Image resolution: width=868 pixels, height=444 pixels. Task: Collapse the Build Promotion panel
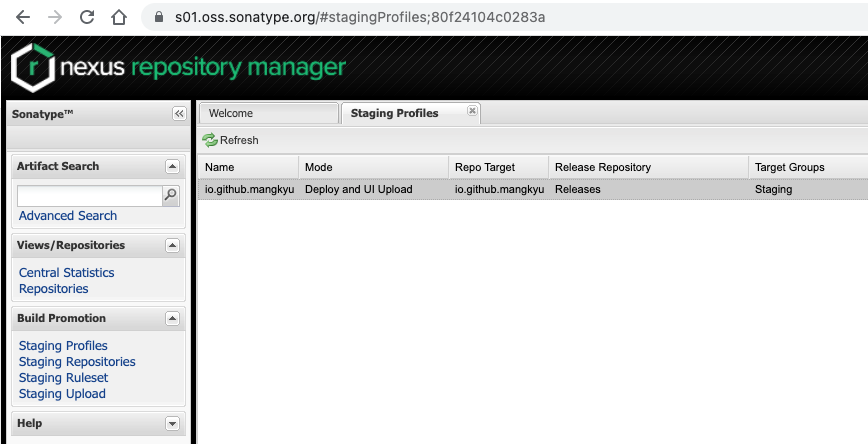172,318
